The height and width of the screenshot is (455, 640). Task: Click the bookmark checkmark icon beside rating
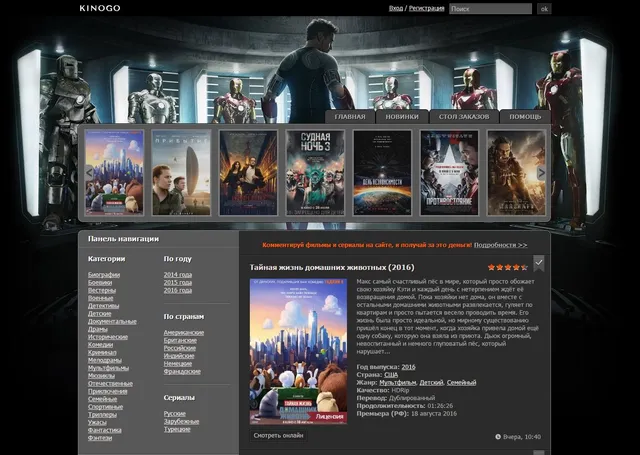click(x=539, y=263)
